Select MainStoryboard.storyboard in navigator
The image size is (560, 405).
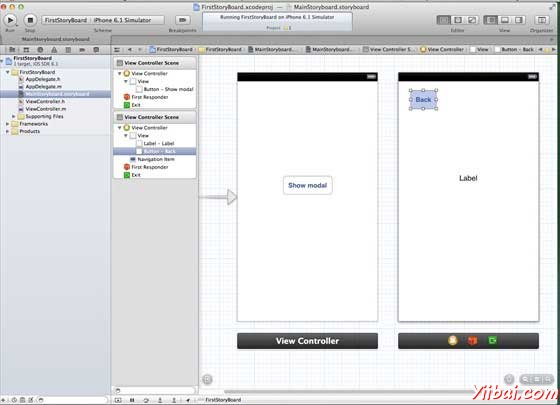[x=55, y=94]
